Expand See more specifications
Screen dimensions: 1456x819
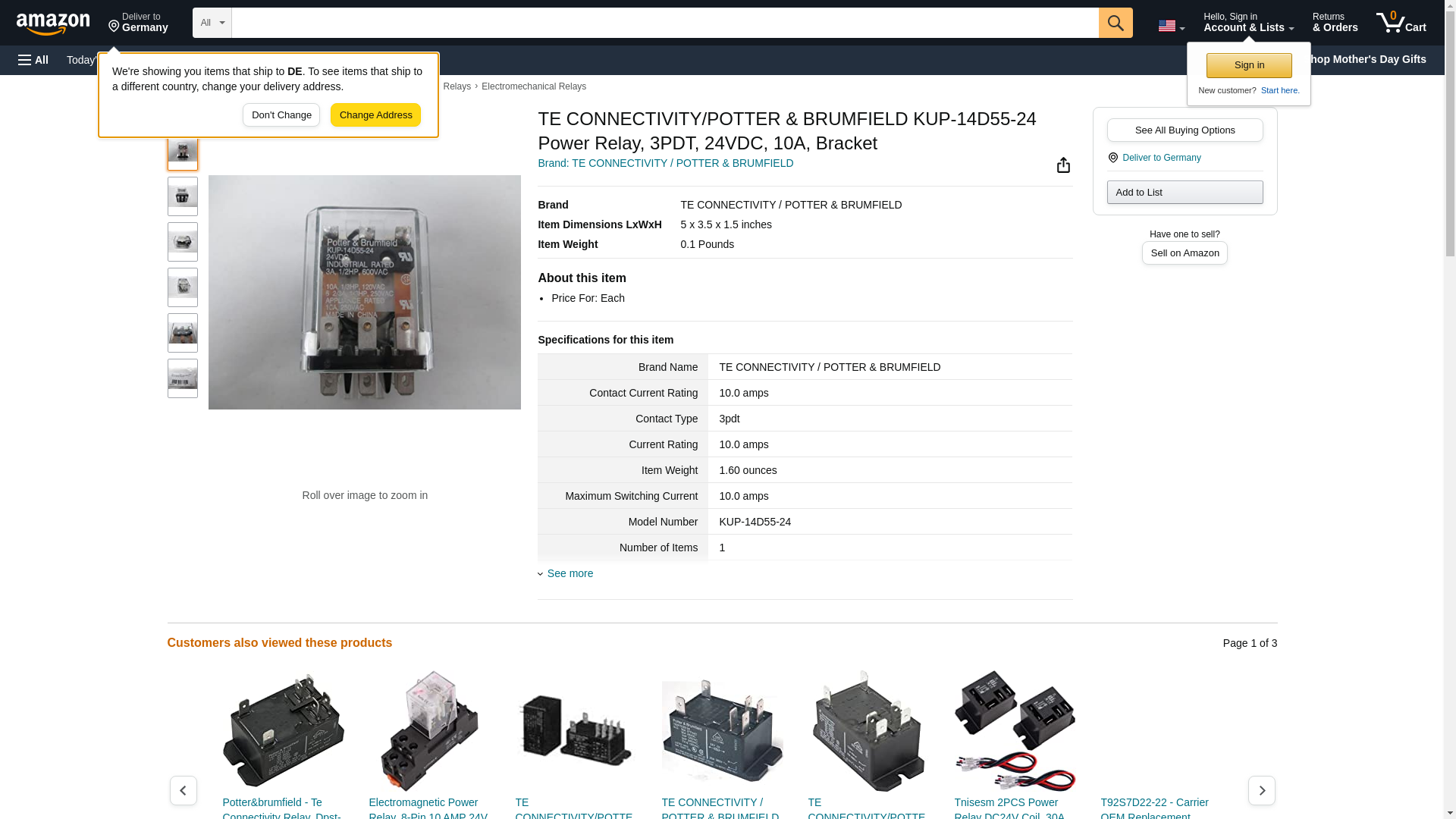click(569, 573)
